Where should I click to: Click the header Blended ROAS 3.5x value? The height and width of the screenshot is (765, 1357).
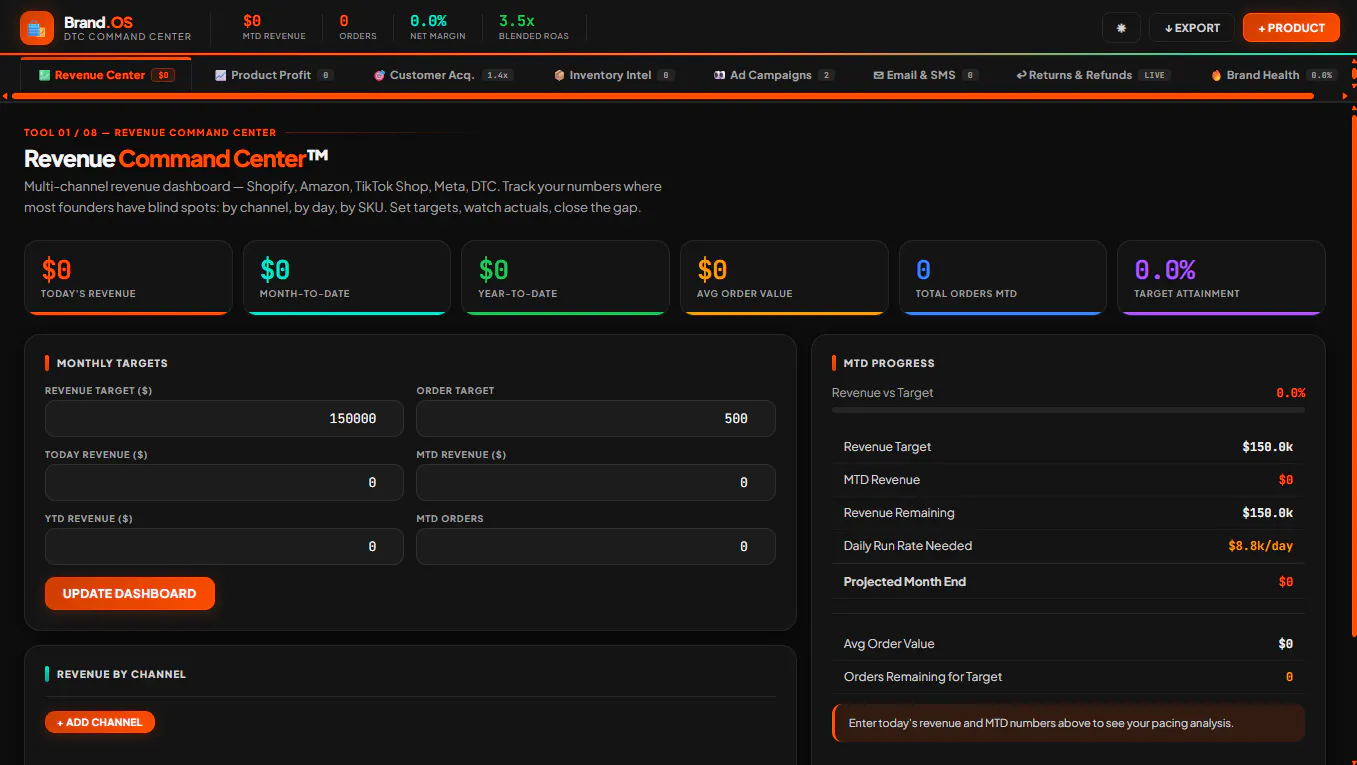point(517,21)
